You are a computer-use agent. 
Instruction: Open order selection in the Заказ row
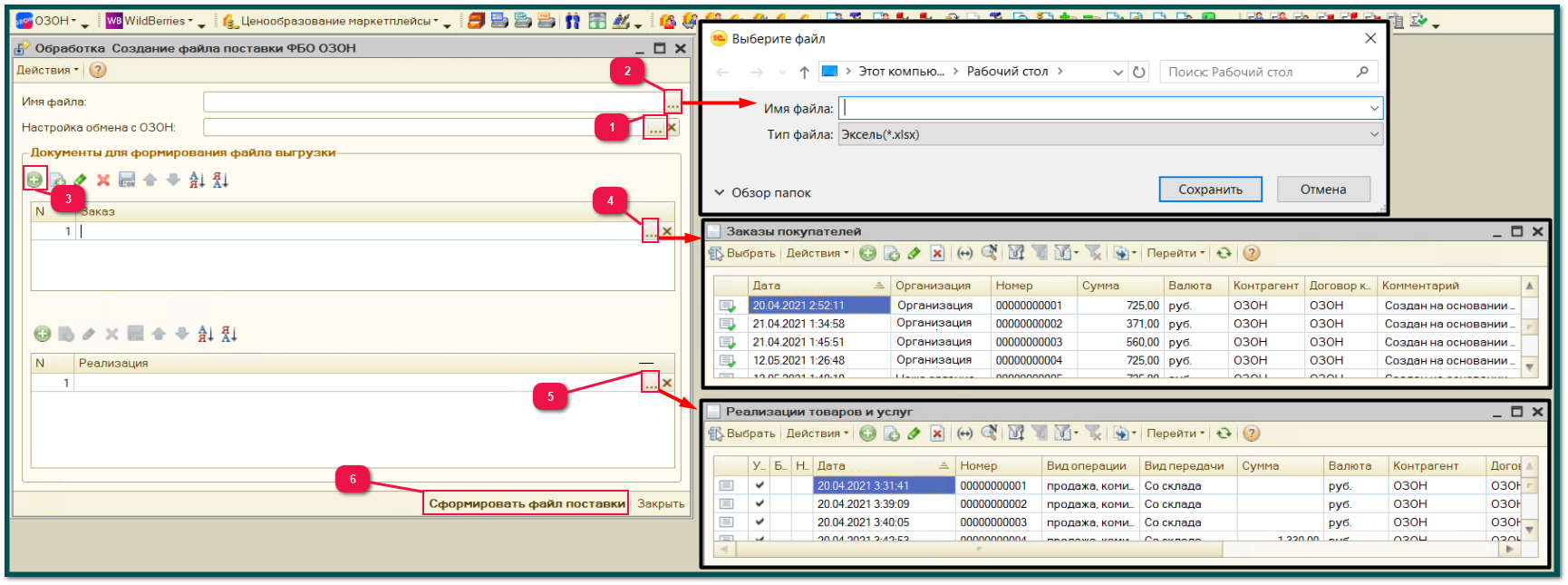pyautogui.click(x=650, y=231)
